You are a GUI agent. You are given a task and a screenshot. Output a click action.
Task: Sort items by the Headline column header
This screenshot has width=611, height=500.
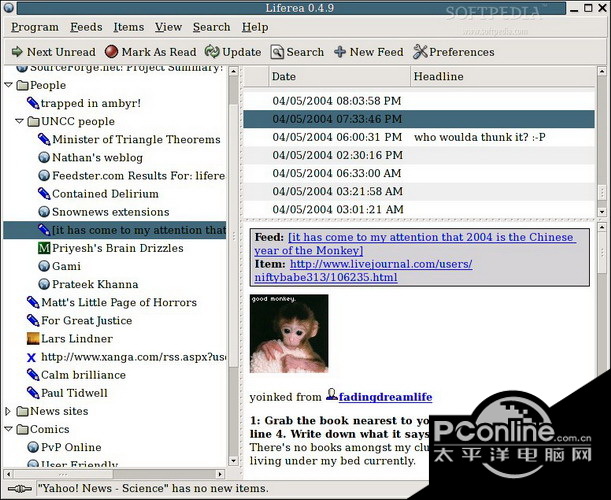[x=503, y=76]
